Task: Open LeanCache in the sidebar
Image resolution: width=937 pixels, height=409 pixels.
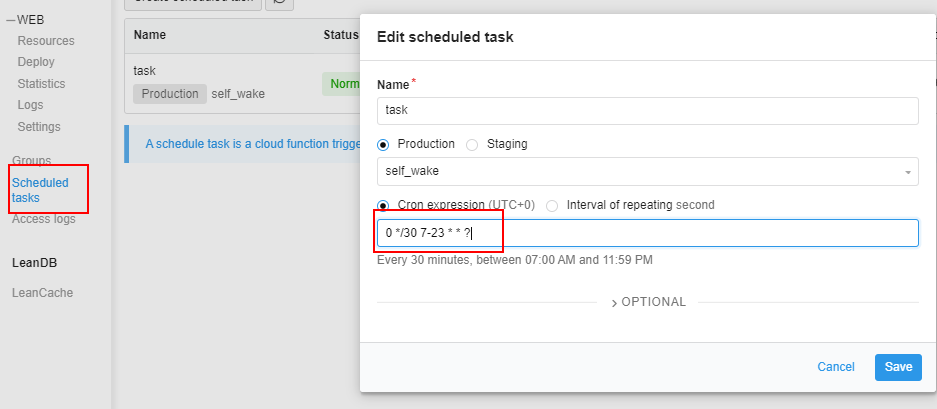Action: [42, 293]
